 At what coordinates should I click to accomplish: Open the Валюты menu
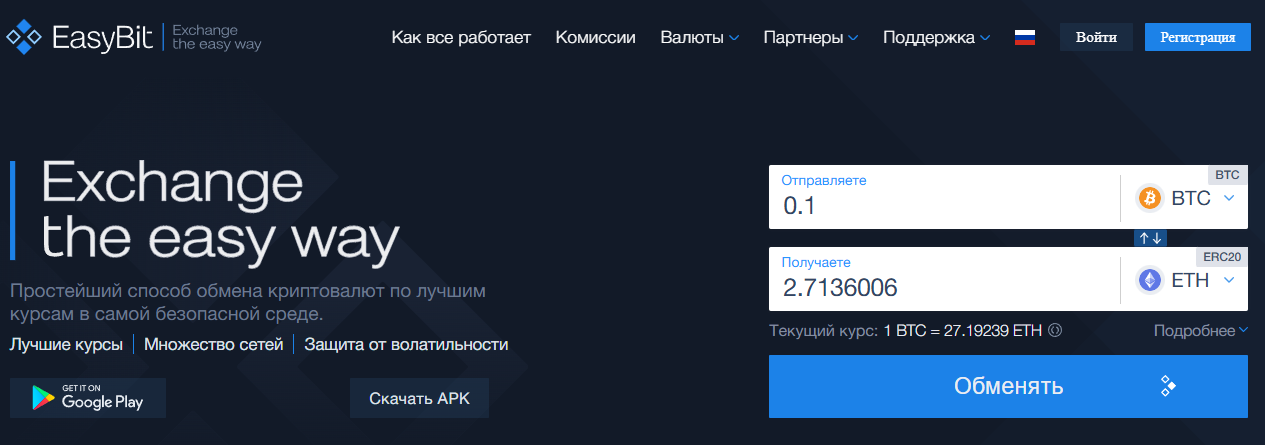tap(699, 38)
